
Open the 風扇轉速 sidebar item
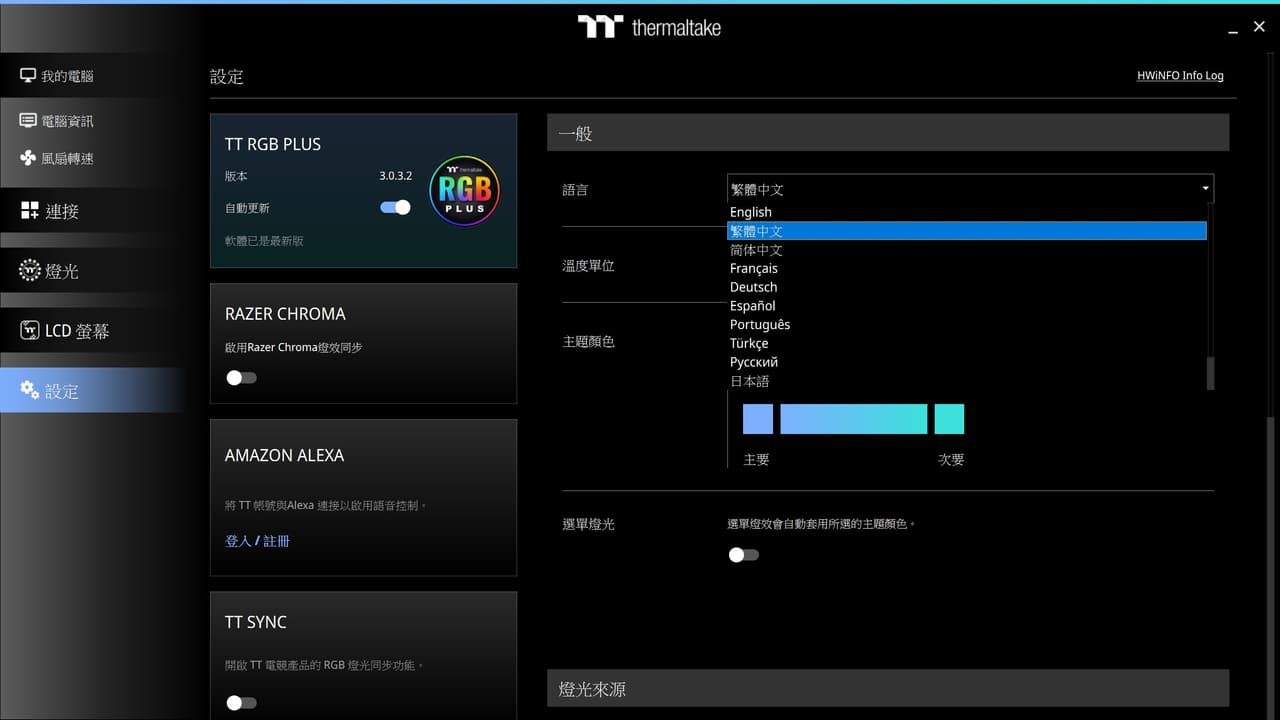pos(92,158)
